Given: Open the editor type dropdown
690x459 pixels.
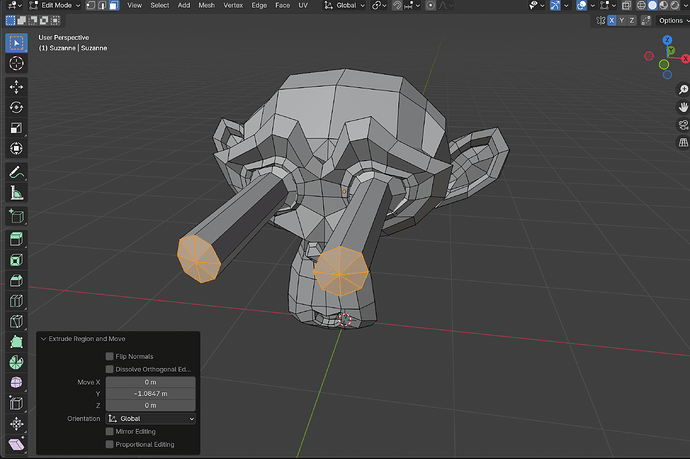Looking at the screenshot, I should (x=15, y=5).
